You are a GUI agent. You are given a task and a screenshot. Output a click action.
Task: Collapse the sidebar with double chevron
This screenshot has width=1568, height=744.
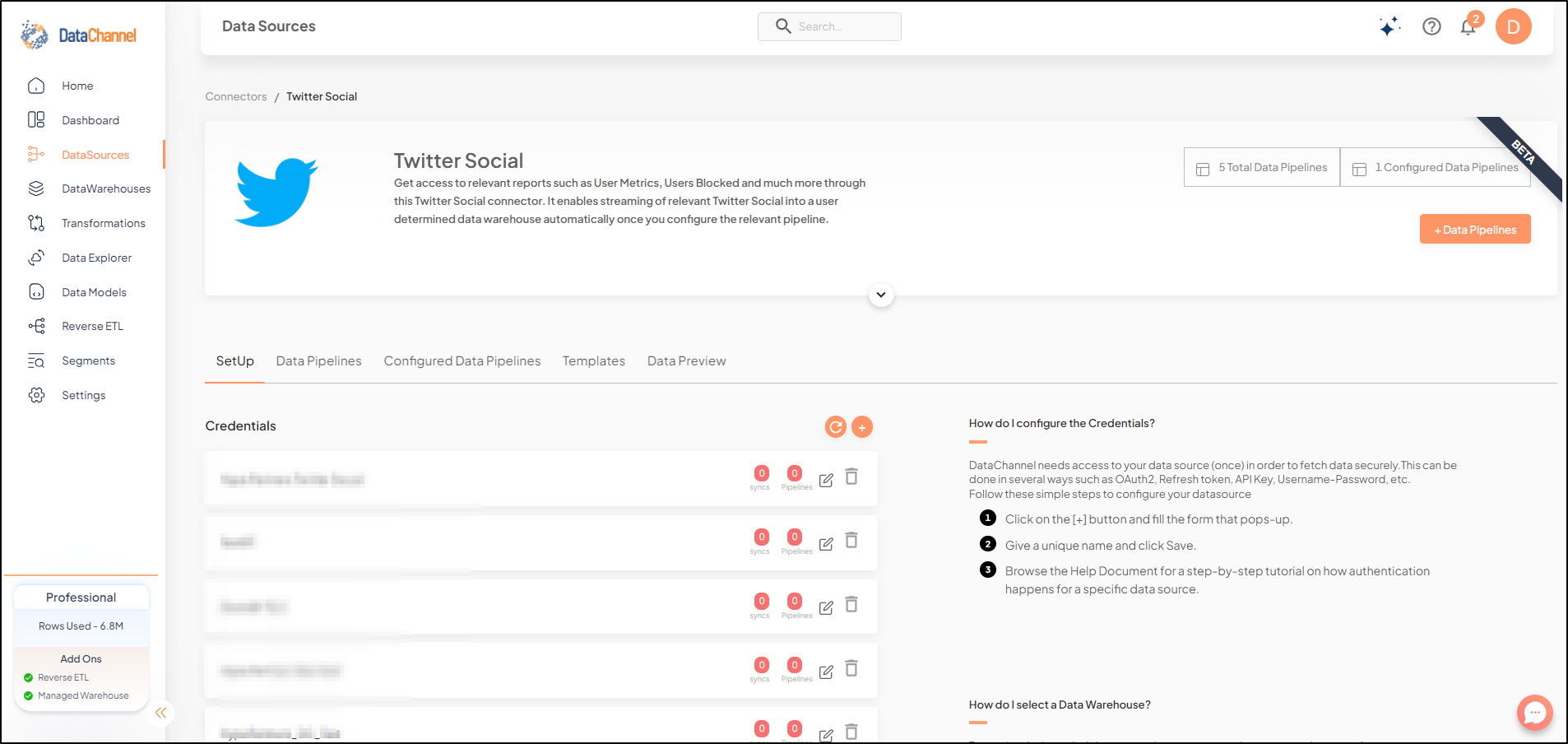click(160, 713)
